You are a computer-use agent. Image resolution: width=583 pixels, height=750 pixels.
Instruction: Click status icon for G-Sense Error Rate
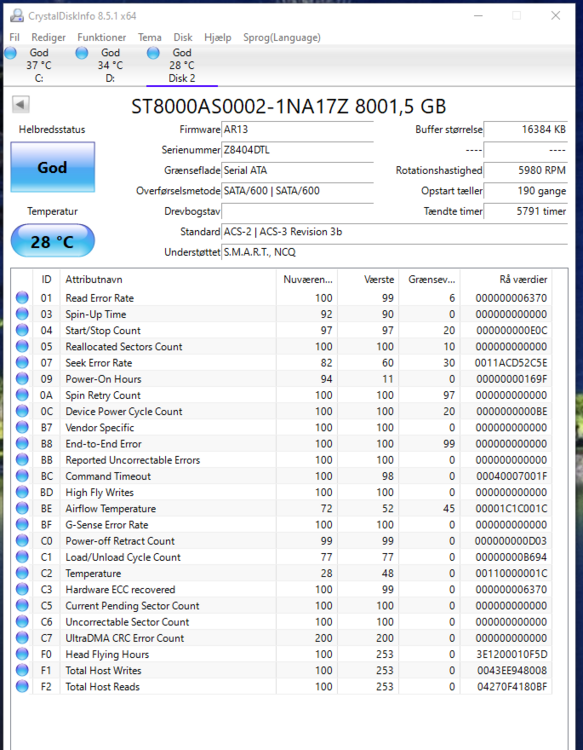pyautogui.click(x=22, y=525)
